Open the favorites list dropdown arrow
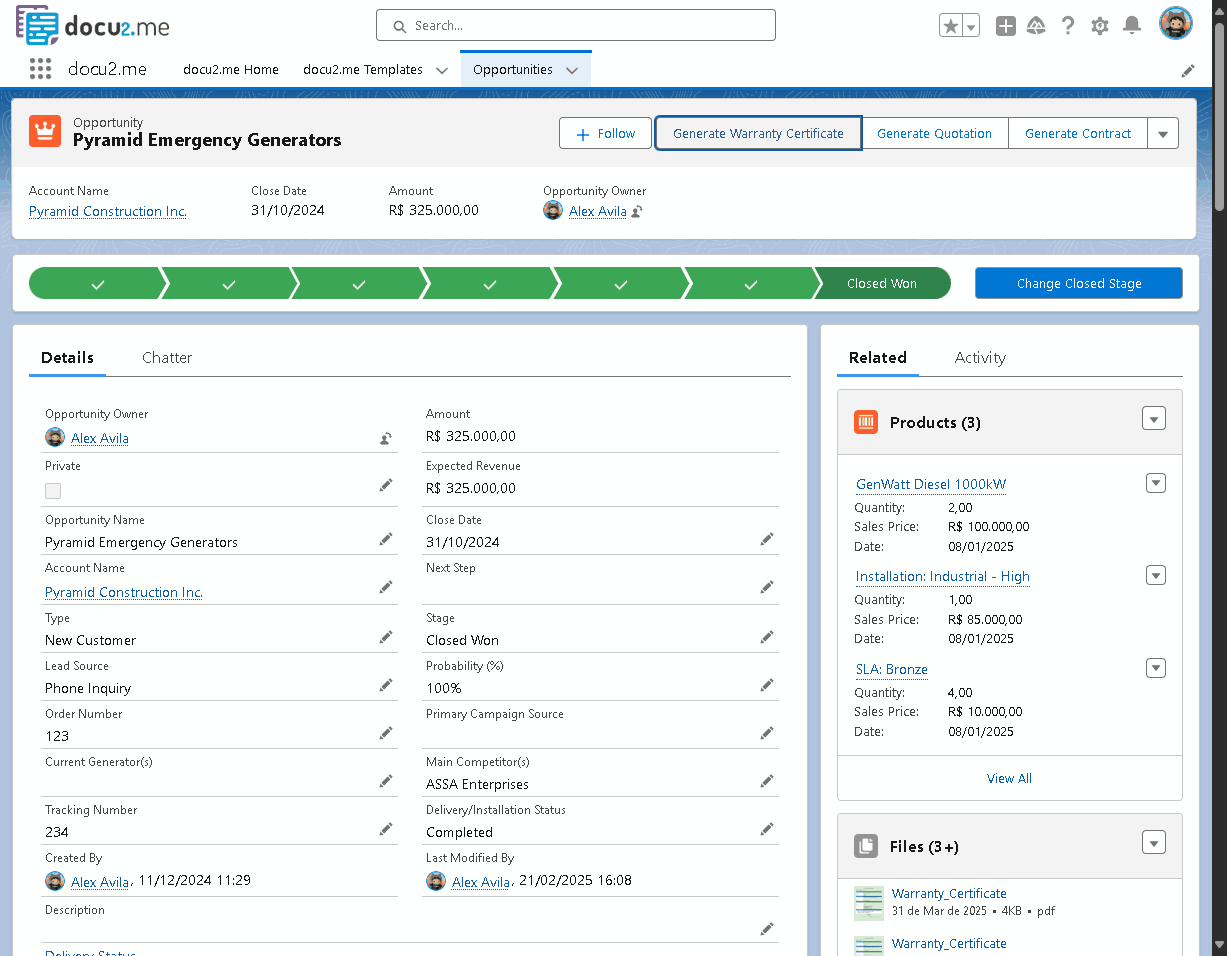Screen dimensions: 1227x956 (x=971, y=27)
